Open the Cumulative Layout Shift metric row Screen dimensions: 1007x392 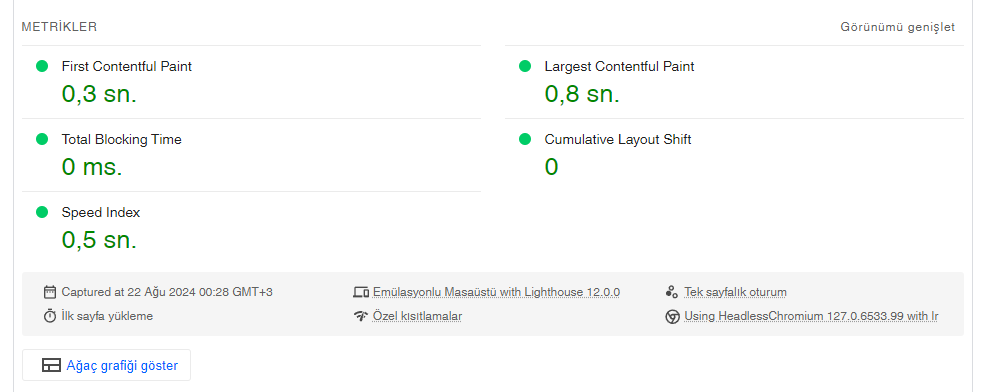pyautogui.click(x=734, y=155)
